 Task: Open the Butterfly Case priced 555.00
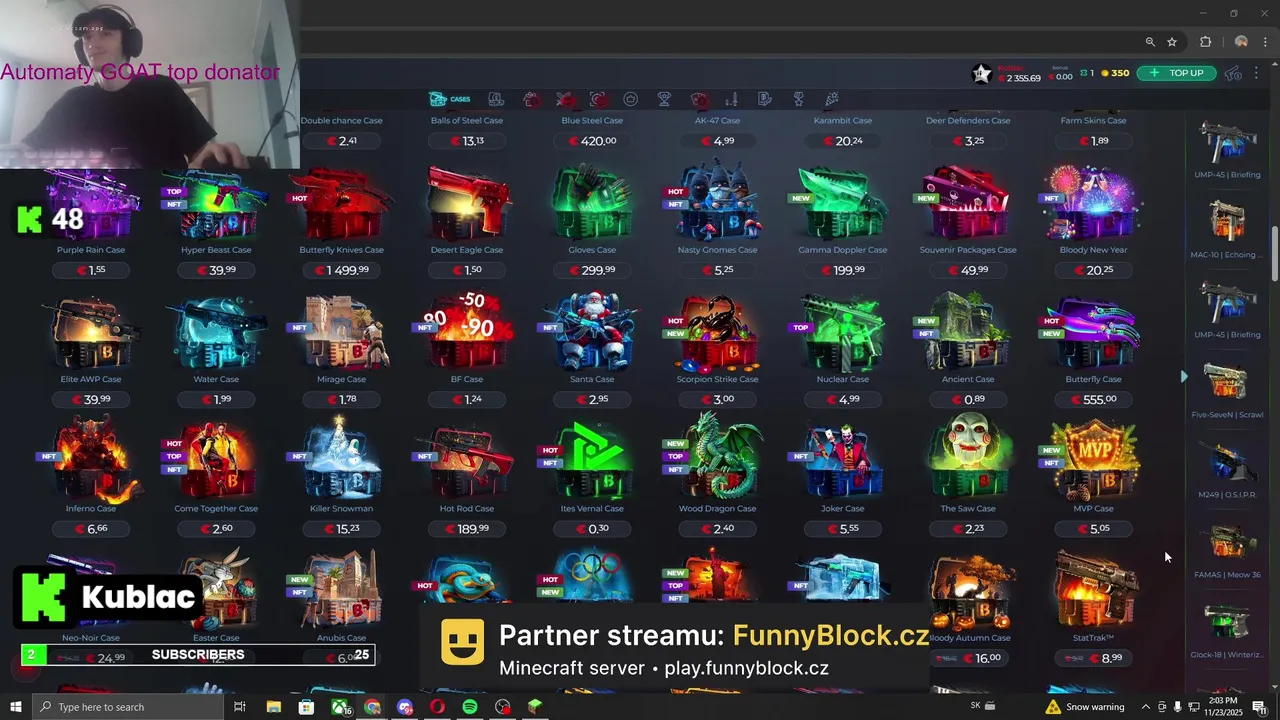click(1093, 335)
